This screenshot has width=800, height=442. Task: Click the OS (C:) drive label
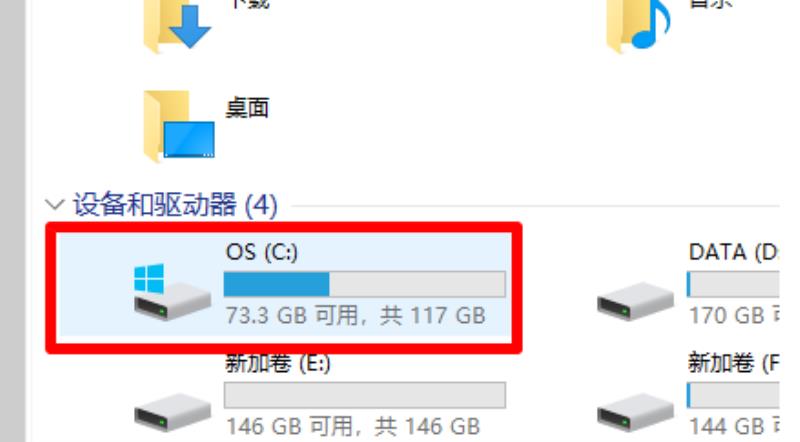pyautogui.click(x=261, y=252)
